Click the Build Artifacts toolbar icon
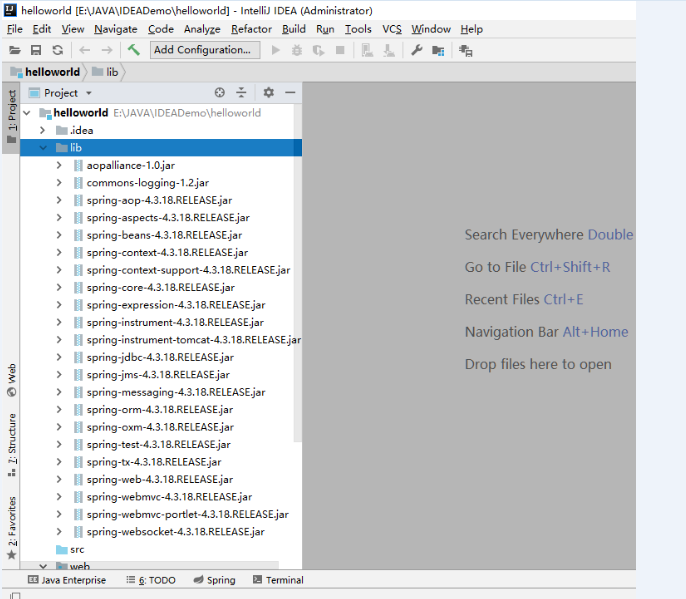This screenshot has width=686, height=599. point(367,51)
